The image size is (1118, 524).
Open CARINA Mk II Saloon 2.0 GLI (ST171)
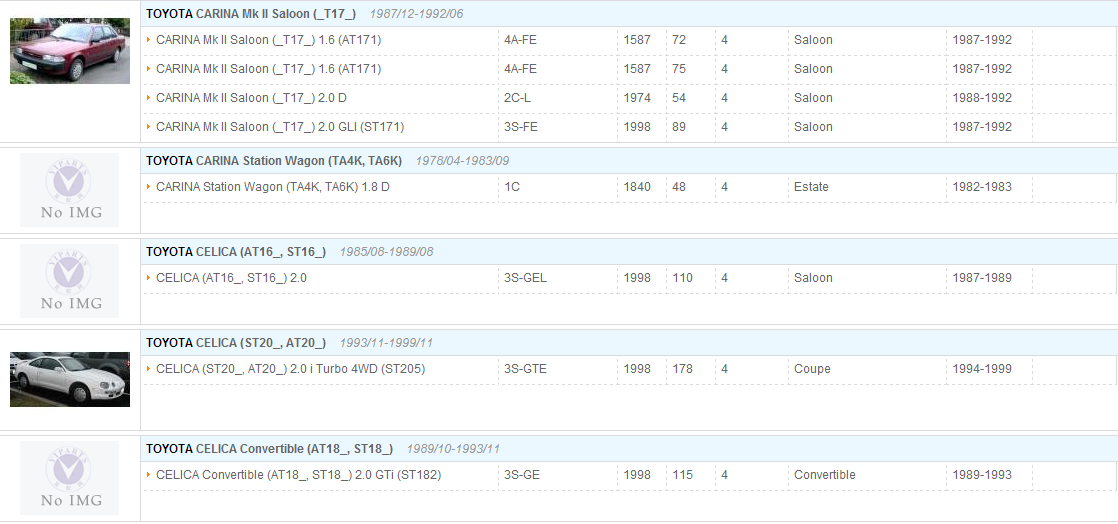coord(280,127)
